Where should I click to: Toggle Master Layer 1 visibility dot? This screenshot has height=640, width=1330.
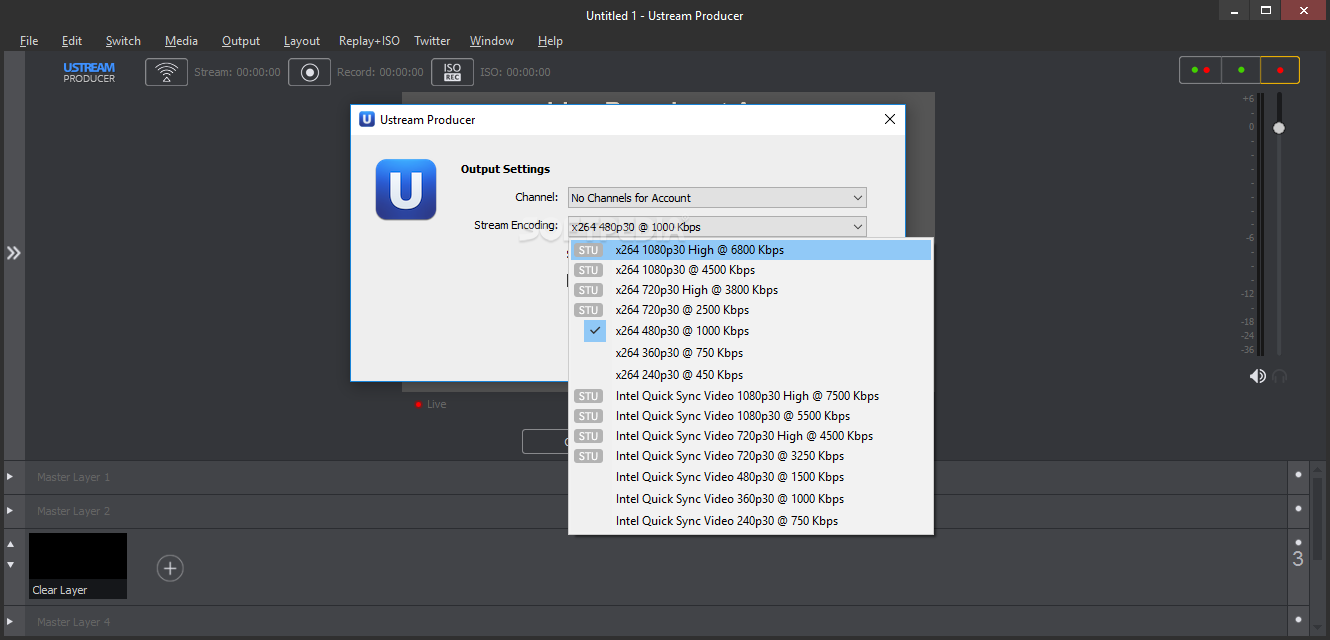point(1298,475)
